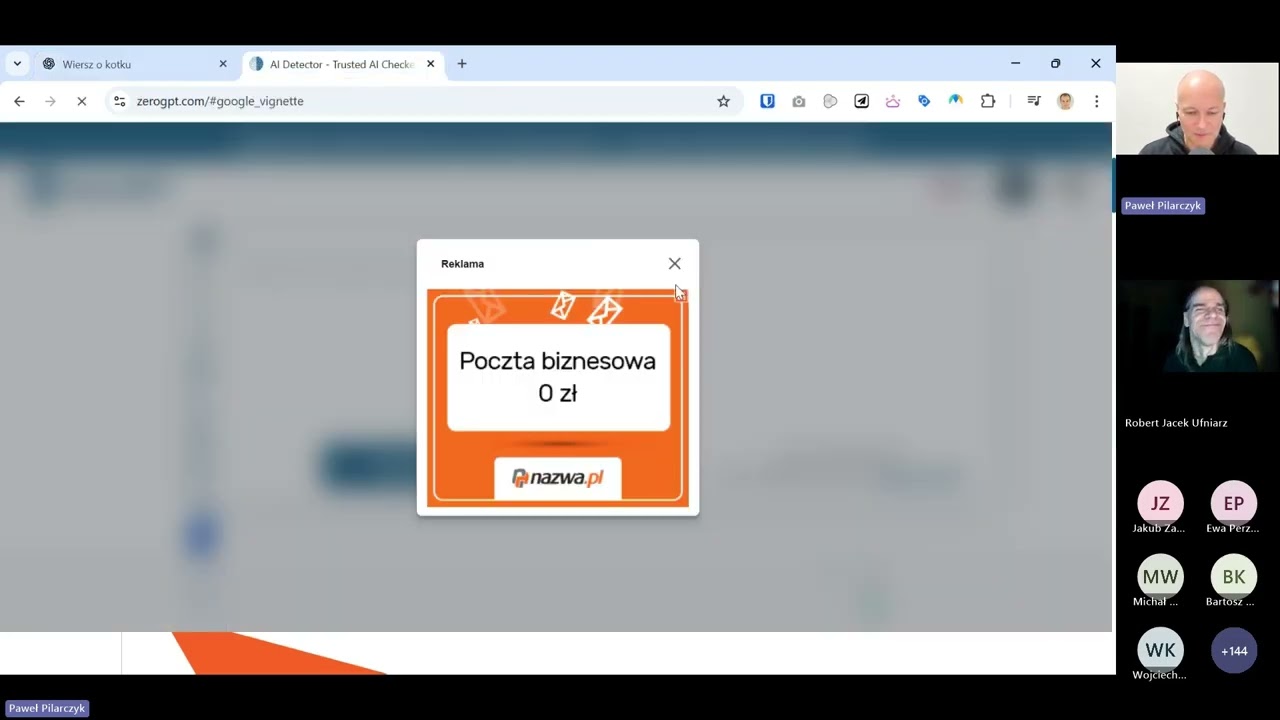Image resolution: width=1280 pixels, height=720 pixels.
Task: Click the Reklama label in popup
Action: tap(462, 264)
